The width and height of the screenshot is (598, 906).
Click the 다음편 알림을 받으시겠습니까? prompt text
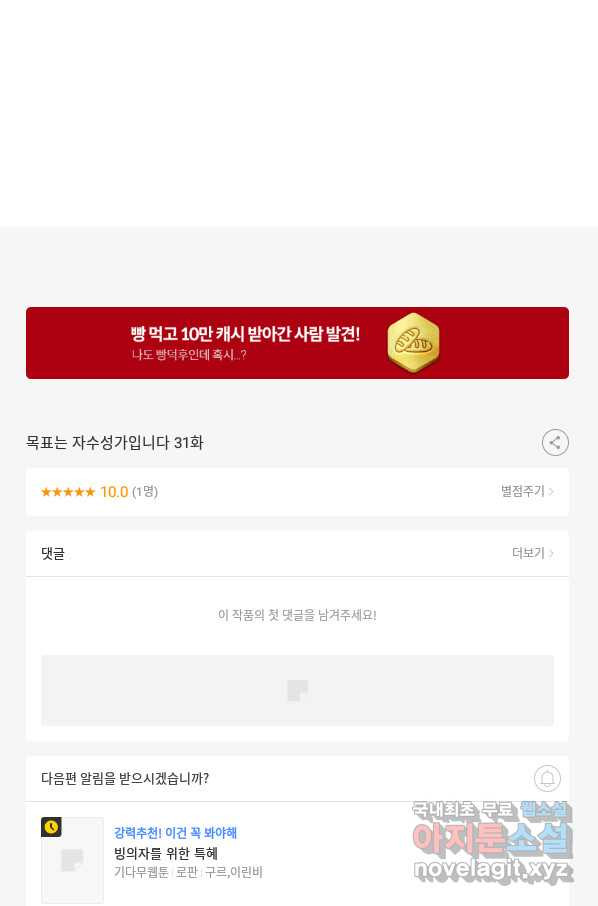click(x=125, y=778)
